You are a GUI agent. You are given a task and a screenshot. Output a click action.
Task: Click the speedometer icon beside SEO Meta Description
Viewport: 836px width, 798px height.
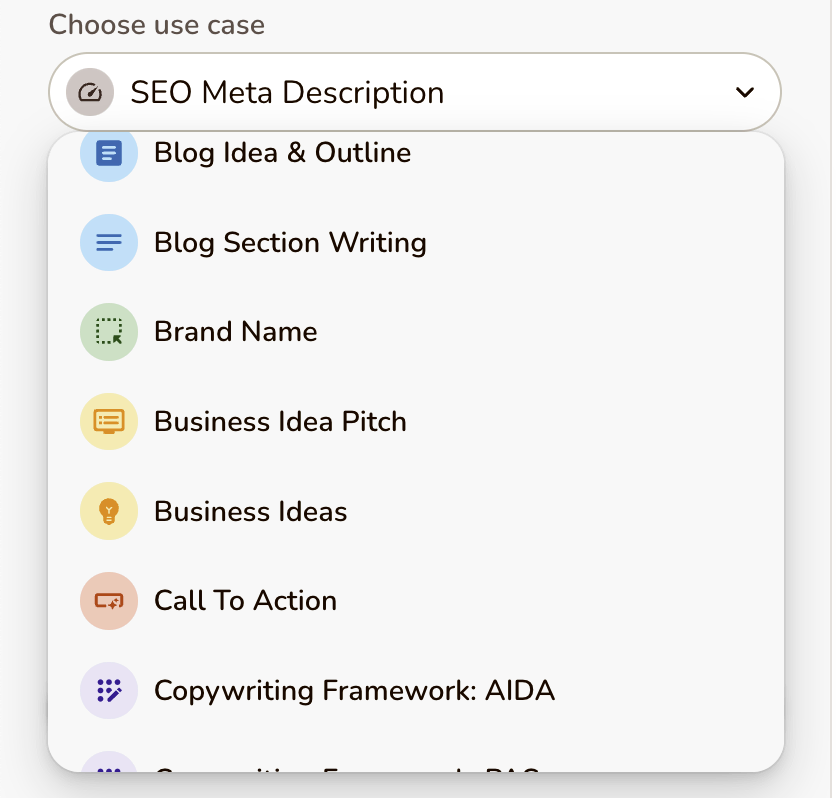(x=90, y=93)
